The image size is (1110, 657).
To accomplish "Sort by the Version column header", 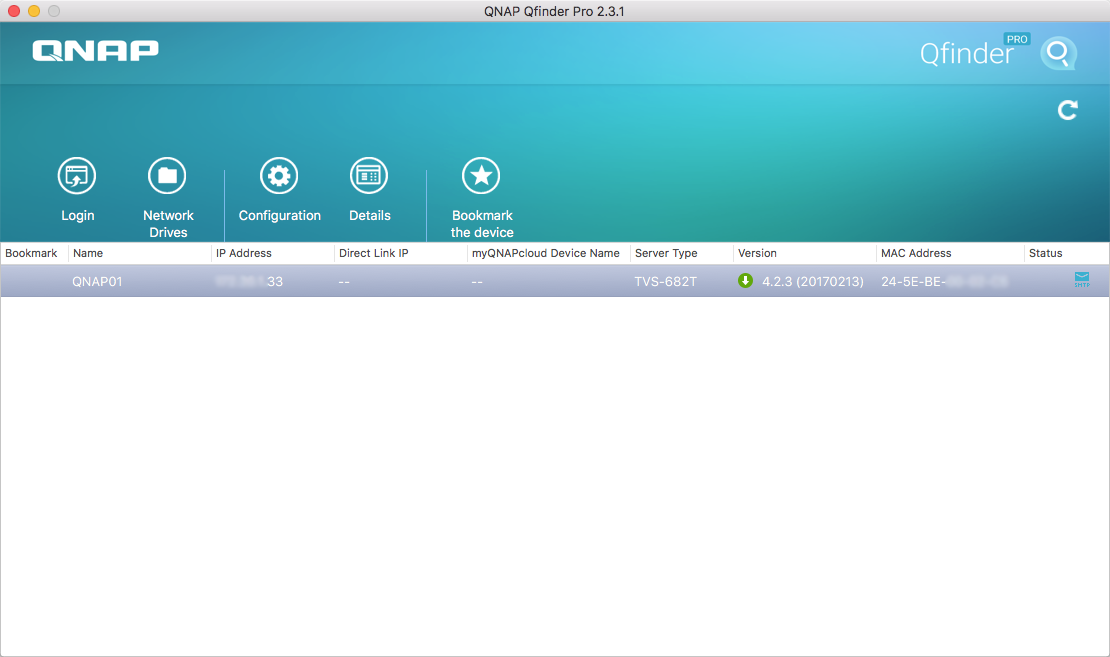I will tap(757, 253).
